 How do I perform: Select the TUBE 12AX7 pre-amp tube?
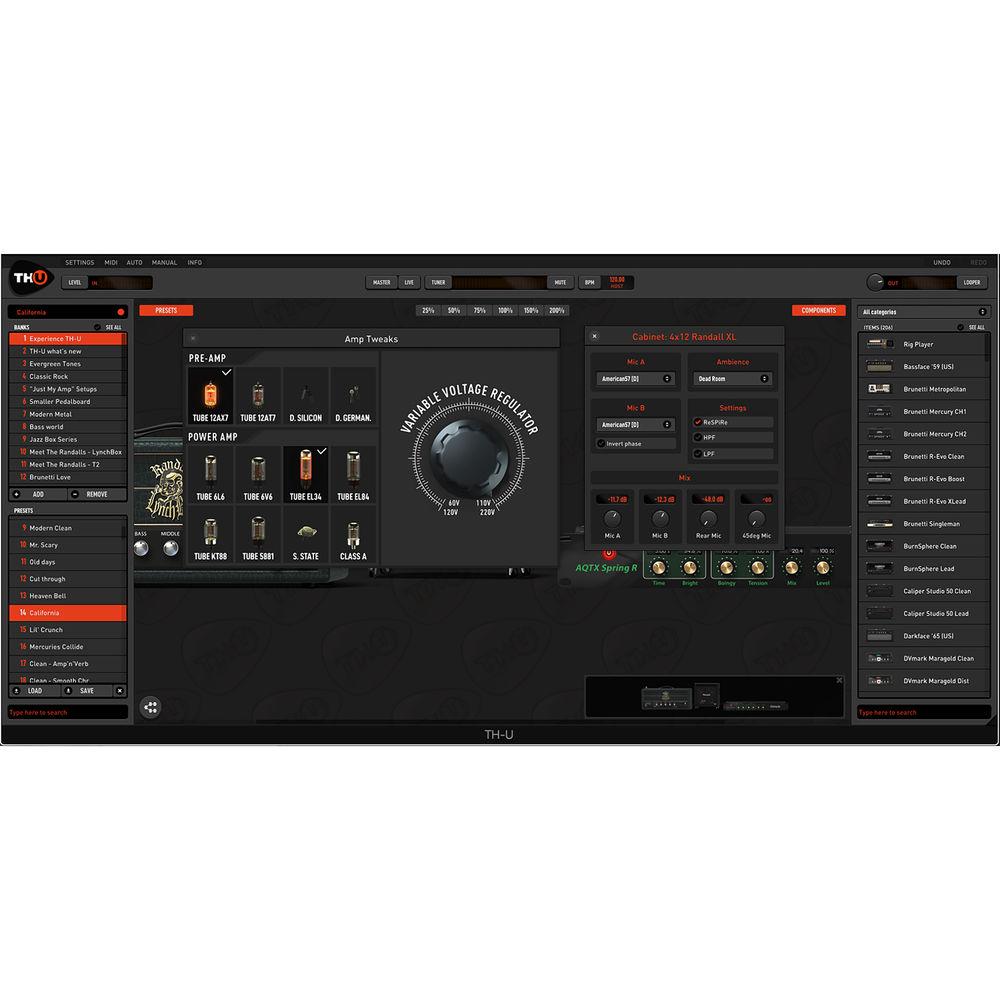211,394
